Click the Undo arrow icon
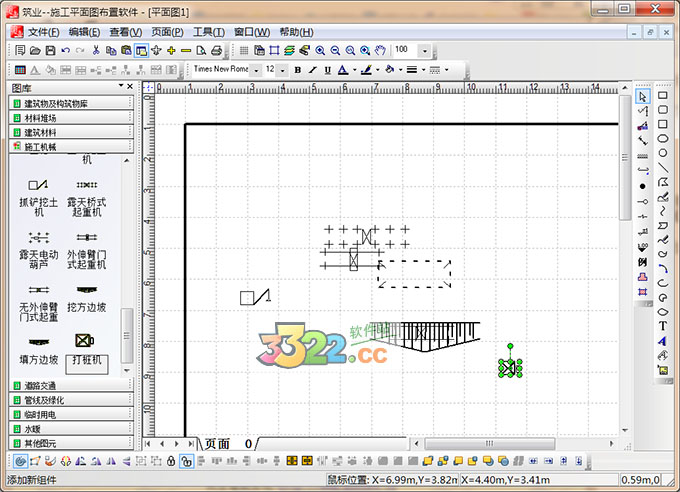The image size is (680, 492). click(x=66, y=50)
